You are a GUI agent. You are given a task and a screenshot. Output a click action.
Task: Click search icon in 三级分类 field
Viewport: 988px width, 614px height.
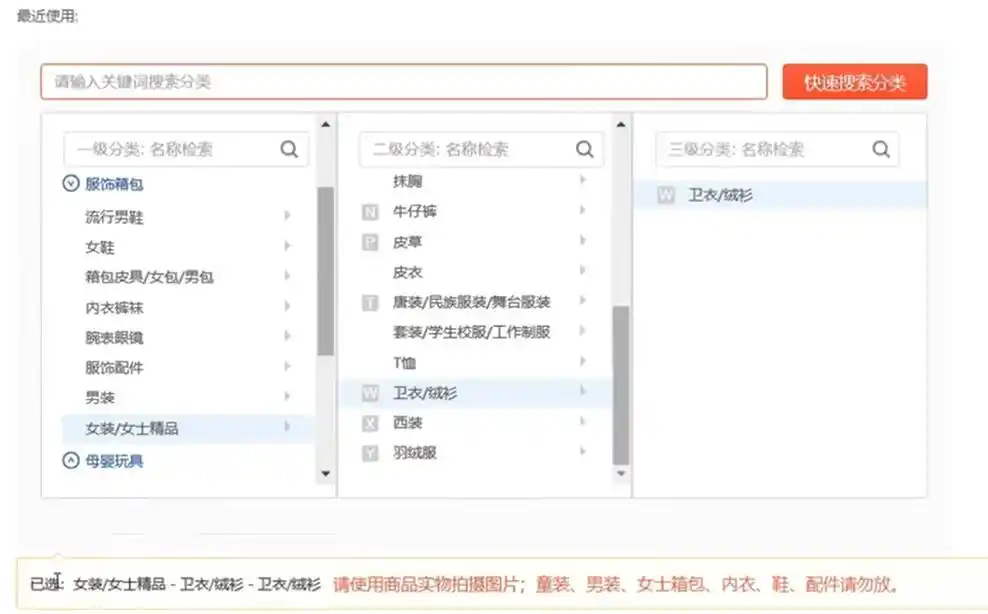(881, 150)
